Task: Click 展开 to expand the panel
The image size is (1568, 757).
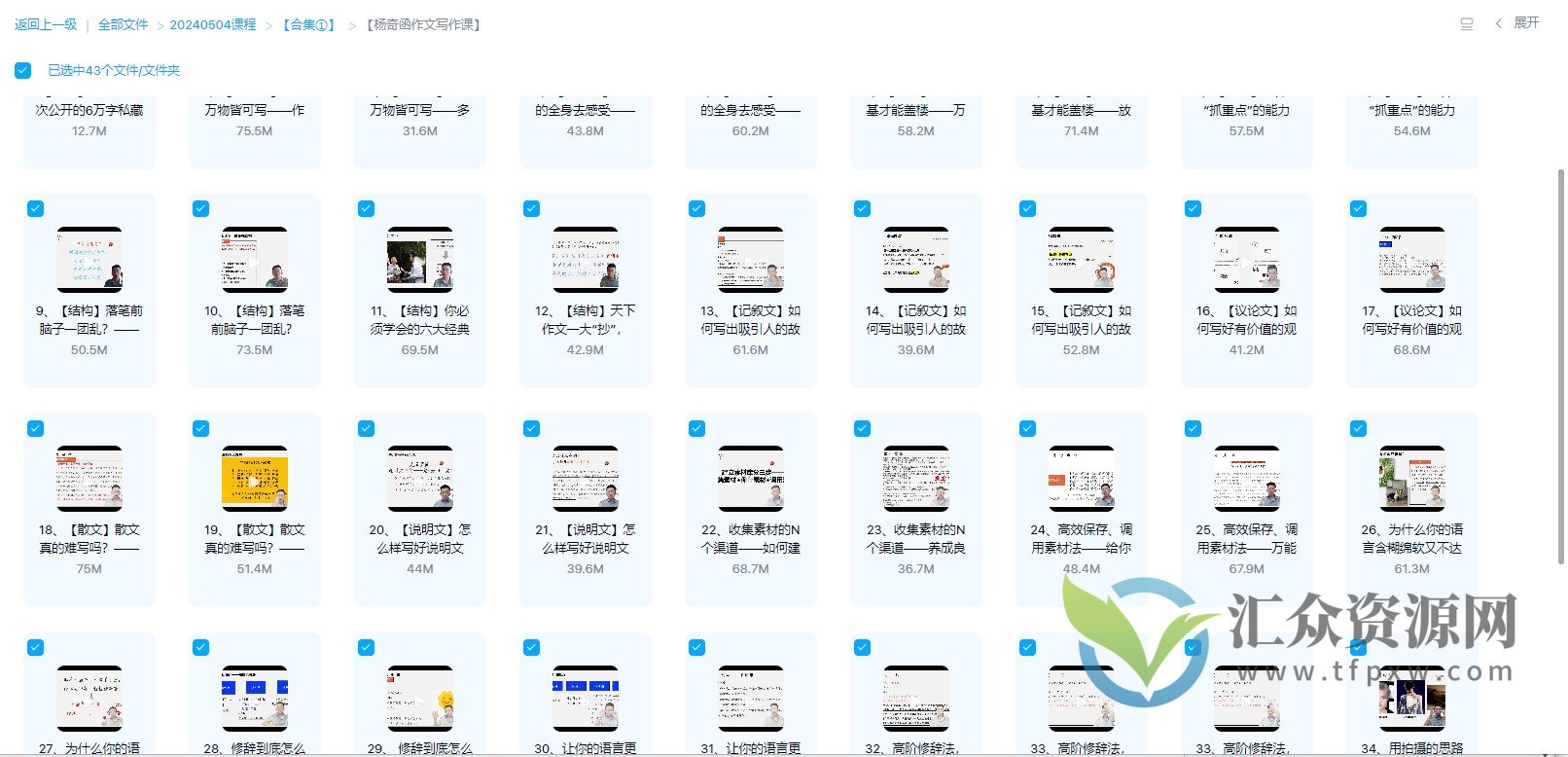Action: tap(1526, 22)
